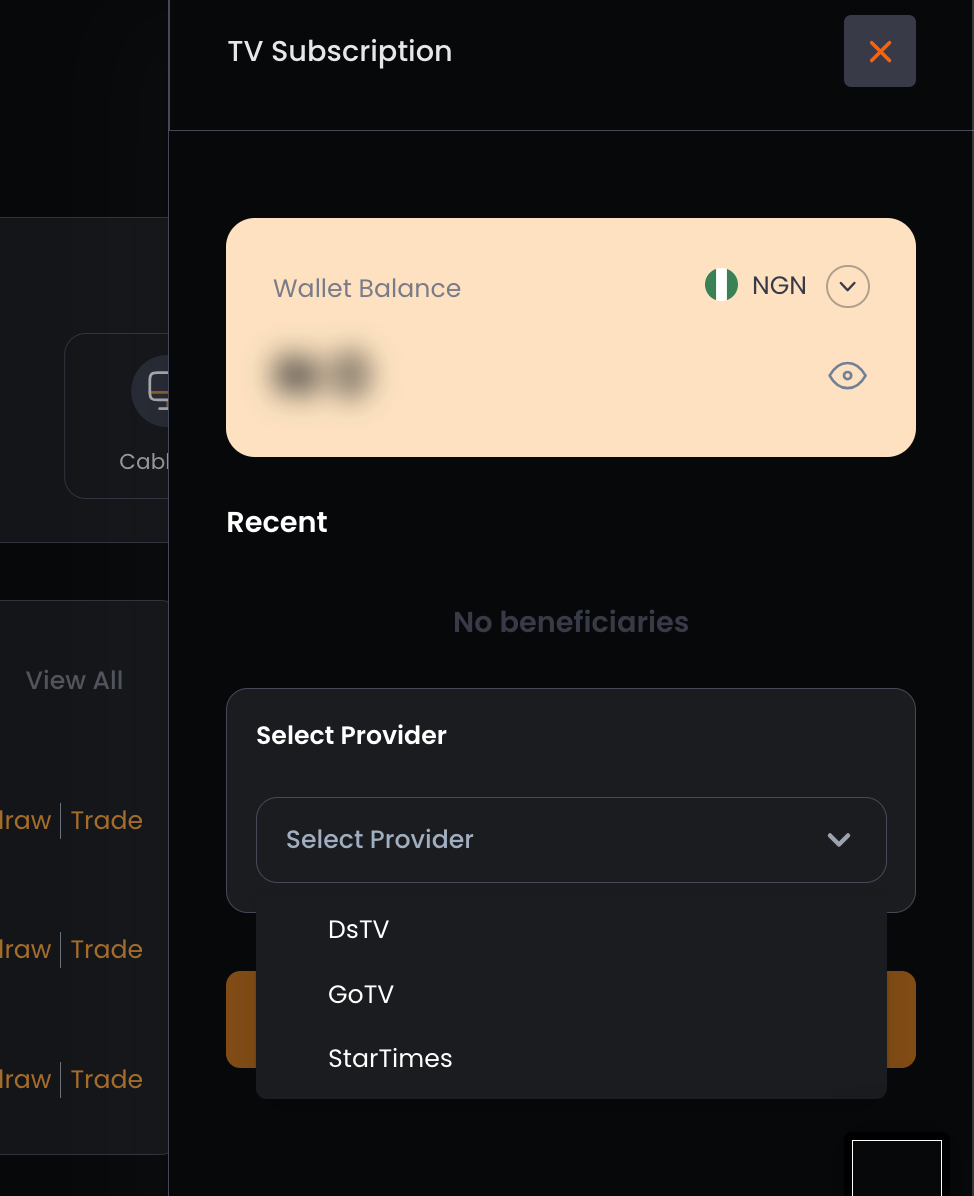Close the TV Subscription panel
This screenshot has height=1196, width=974.
click(879, 51)
